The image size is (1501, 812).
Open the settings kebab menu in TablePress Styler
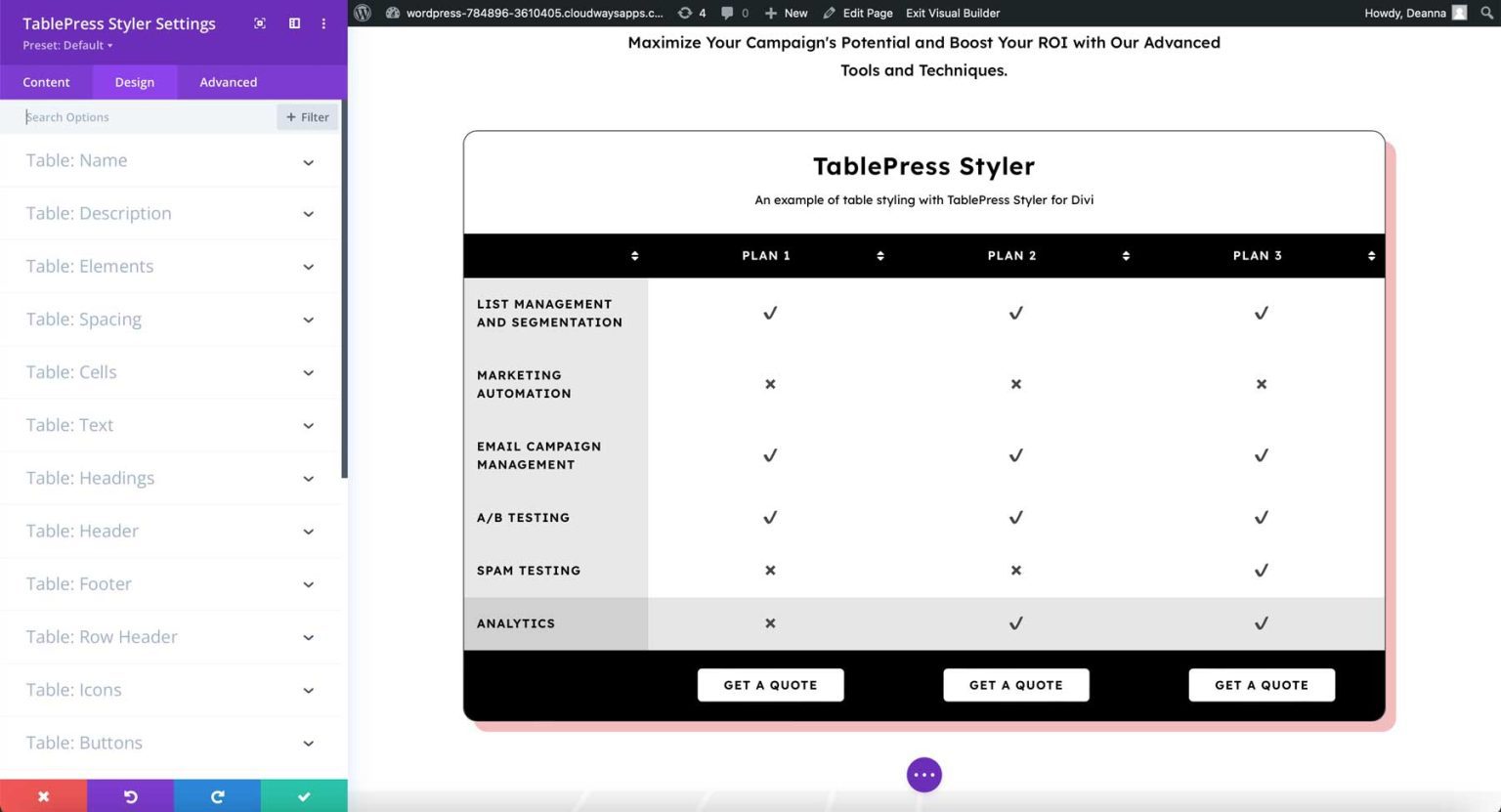pyautogui.click(x=323, y=23)
